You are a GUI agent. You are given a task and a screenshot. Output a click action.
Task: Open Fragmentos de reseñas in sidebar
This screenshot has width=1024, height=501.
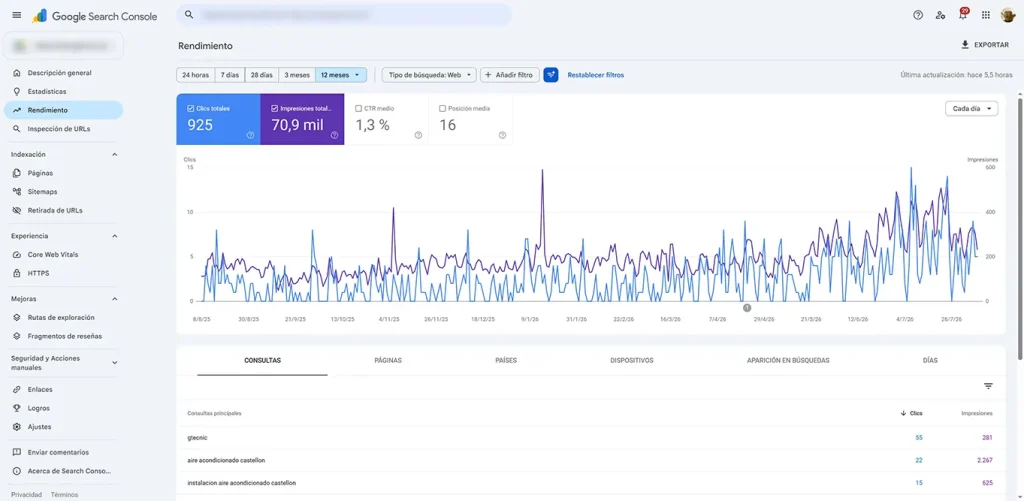tap(63, 336)
